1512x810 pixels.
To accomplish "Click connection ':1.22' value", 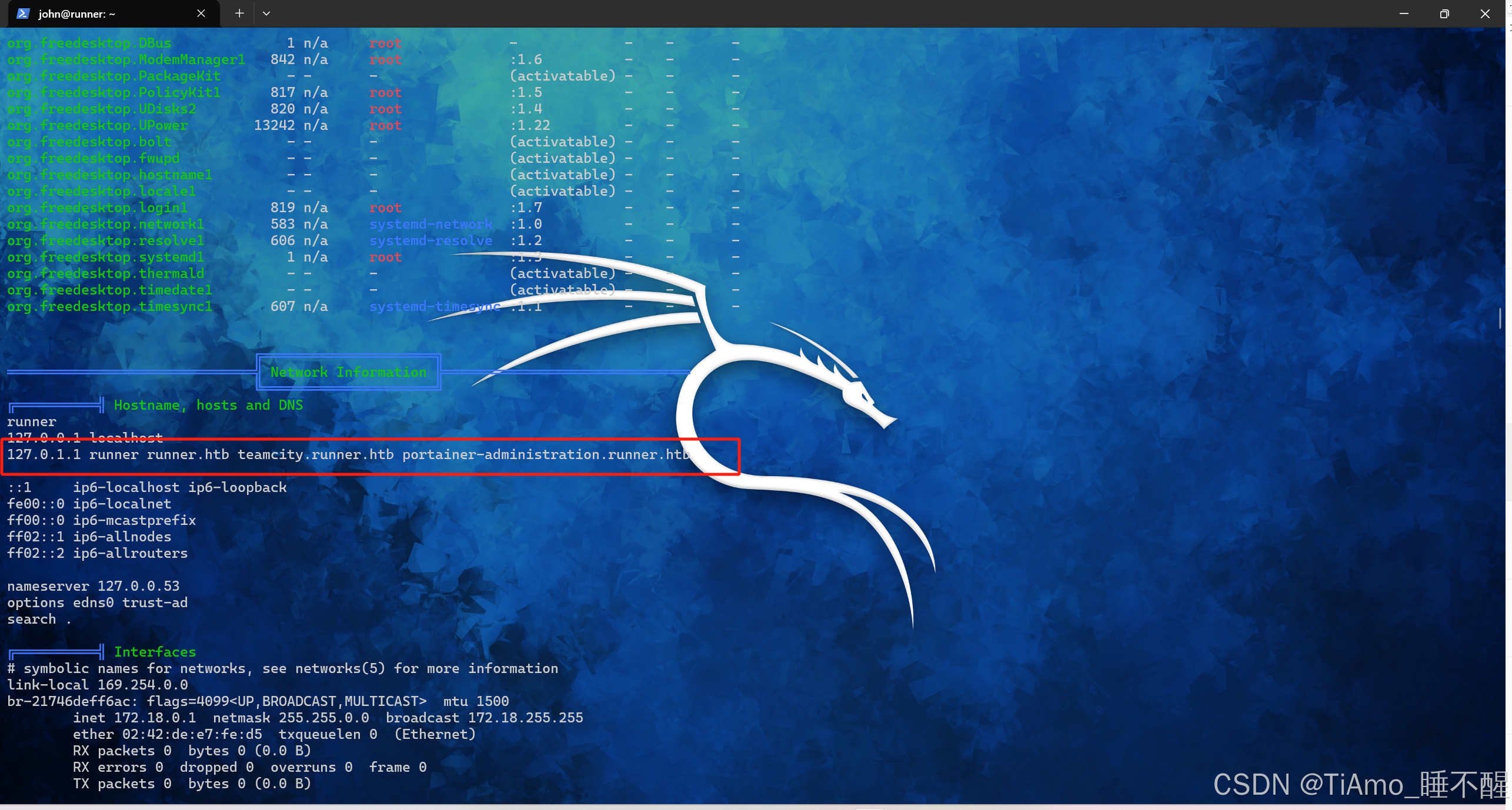I will (530, 125).
